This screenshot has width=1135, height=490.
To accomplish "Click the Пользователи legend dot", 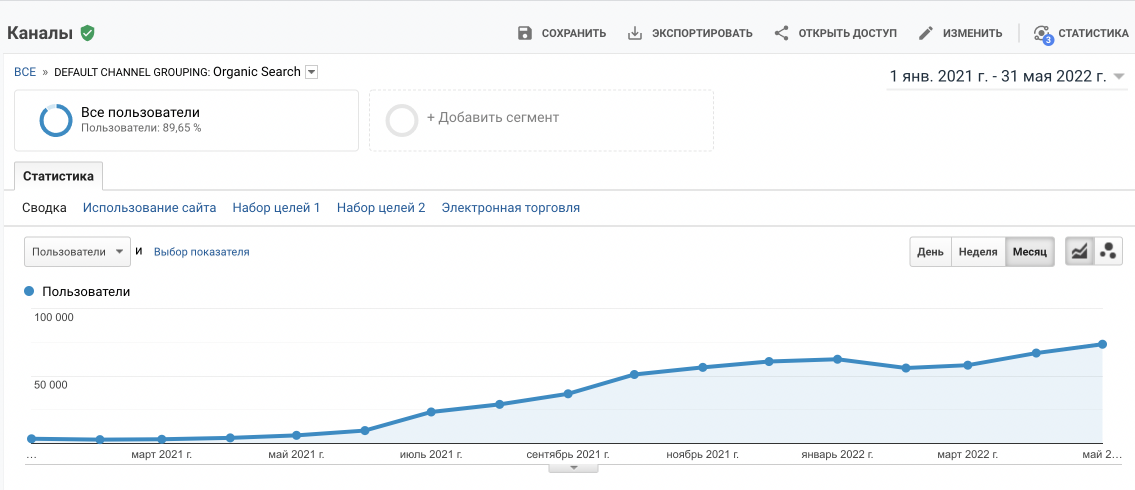I will click(x=29, y=291).
